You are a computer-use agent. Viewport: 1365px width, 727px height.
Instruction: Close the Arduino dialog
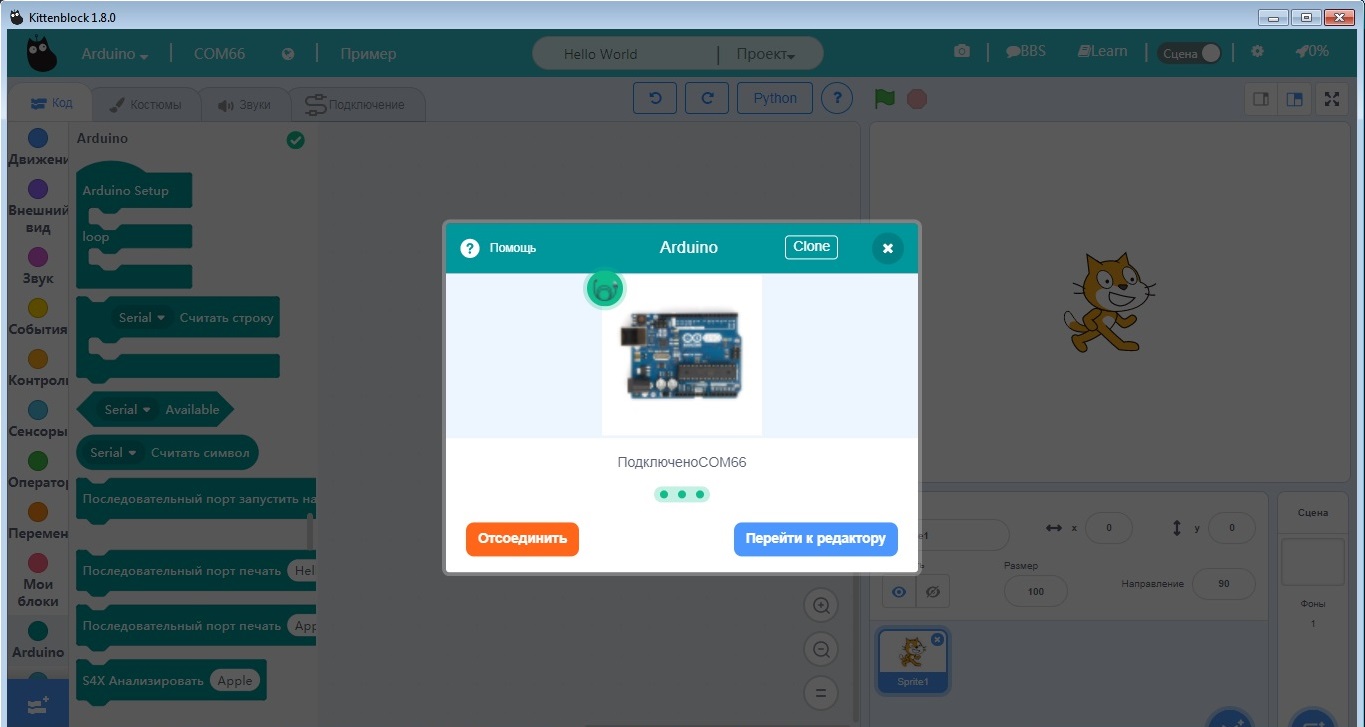coord(887,248)
